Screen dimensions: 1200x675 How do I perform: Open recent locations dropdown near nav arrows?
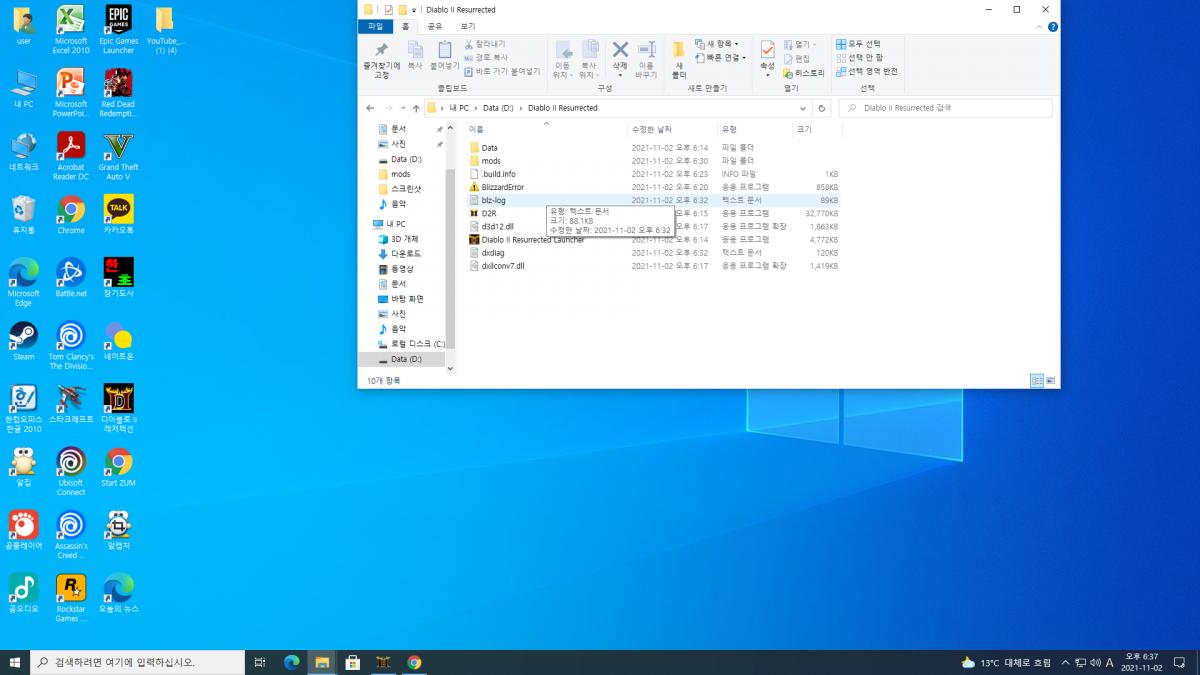coord(402,108)
